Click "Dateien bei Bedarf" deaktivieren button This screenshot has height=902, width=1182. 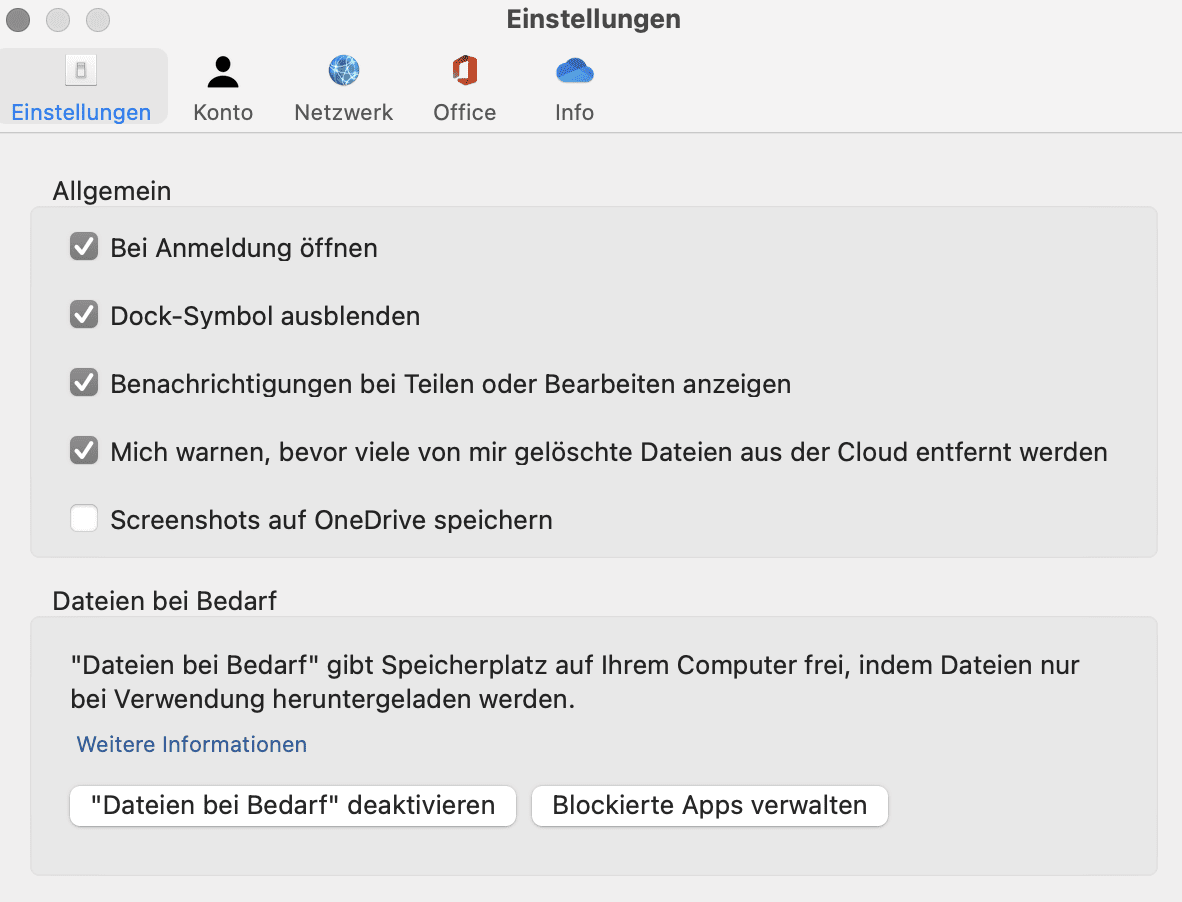click(292, 806)
